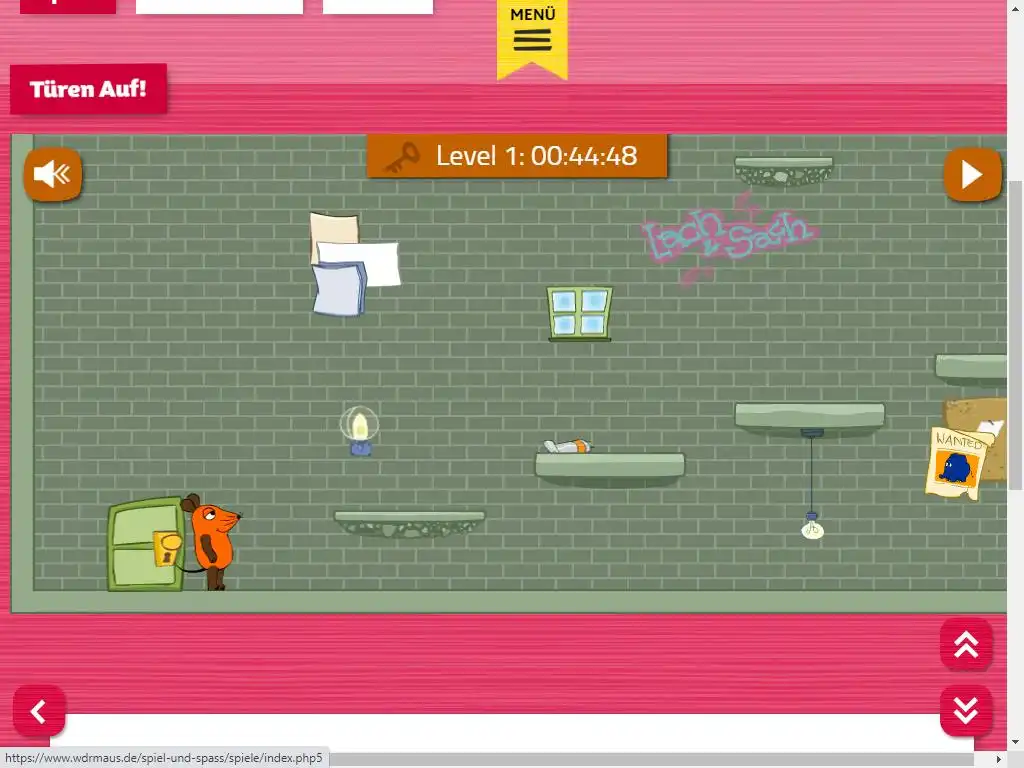Screen dimensions: 1024x768
Task: Click the vertical page scrollbar
Action: coord(1016,335)
